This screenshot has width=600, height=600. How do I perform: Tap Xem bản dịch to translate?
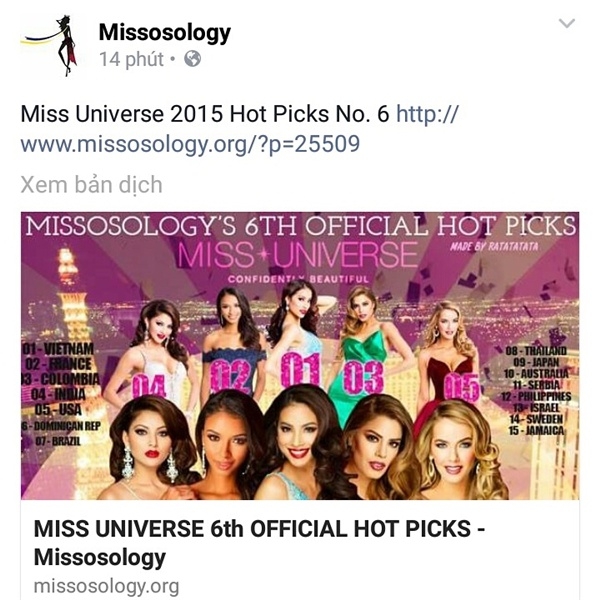91,185
